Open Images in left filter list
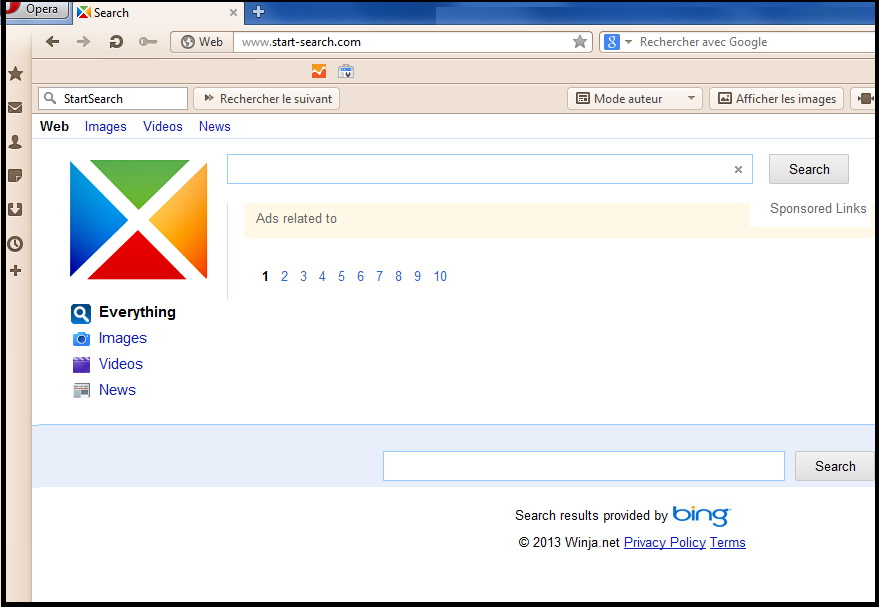879x607 pixels. (x=123, y=338)
